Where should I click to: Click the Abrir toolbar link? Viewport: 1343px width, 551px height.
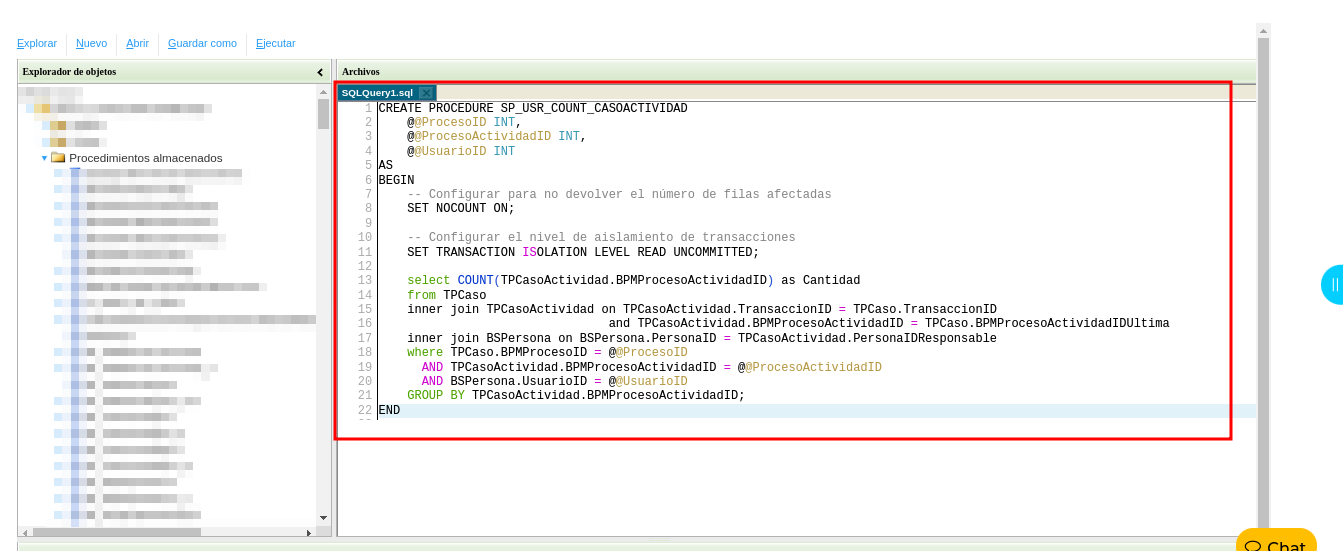pos(137,43)
